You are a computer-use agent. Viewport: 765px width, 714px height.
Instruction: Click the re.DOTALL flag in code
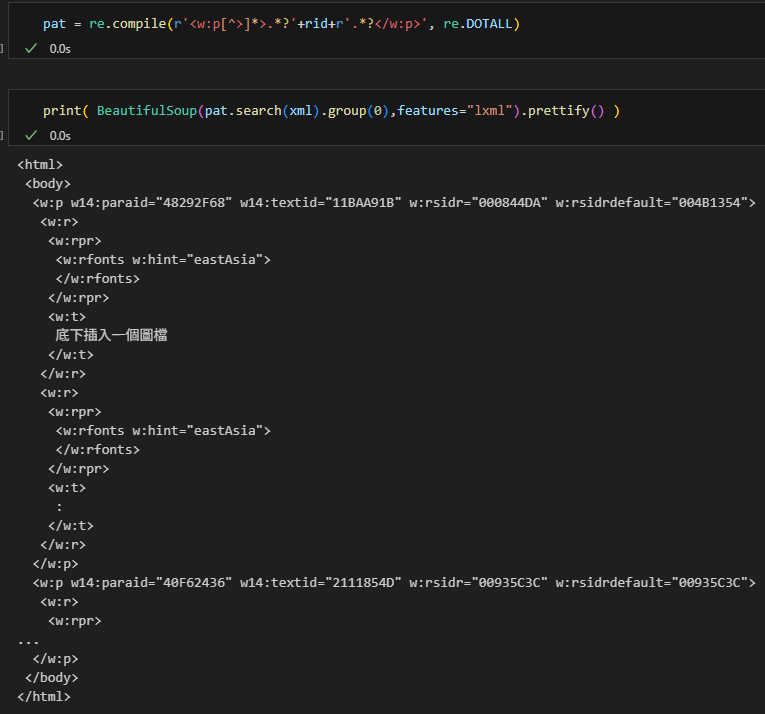click(478, 23)
